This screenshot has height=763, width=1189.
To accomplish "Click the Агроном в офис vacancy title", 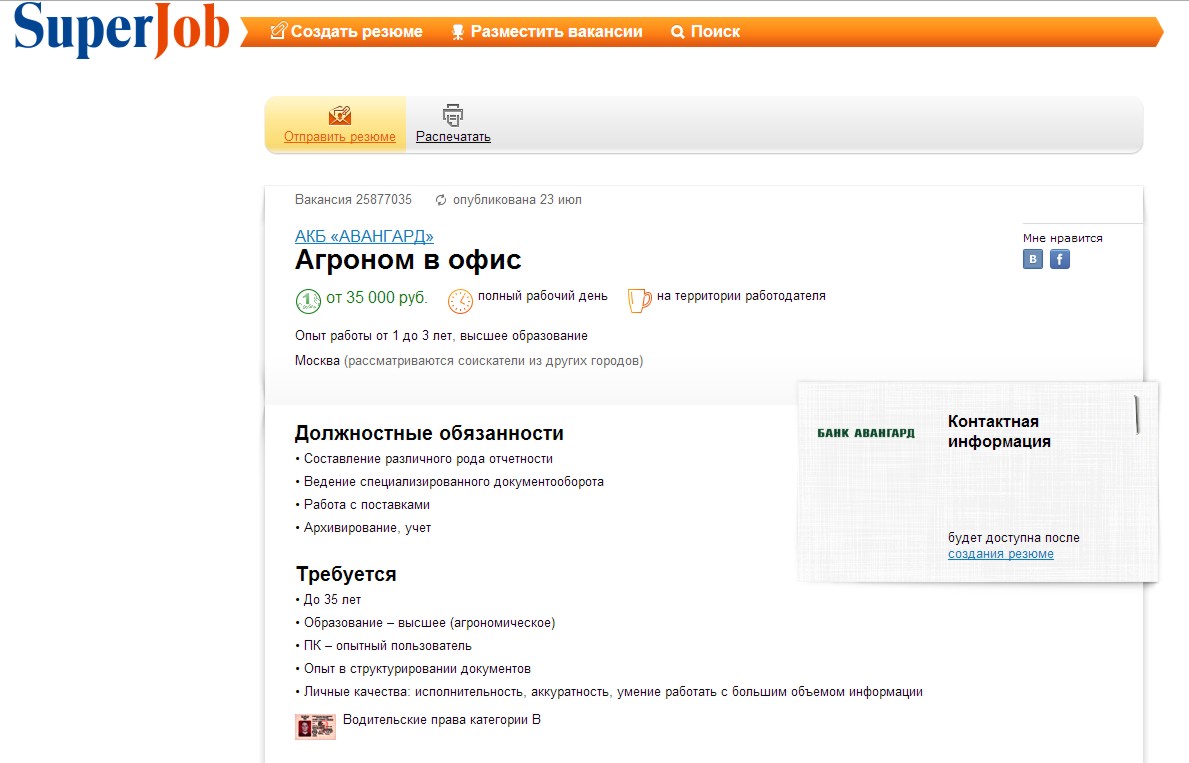I will (x=408, y=261).
